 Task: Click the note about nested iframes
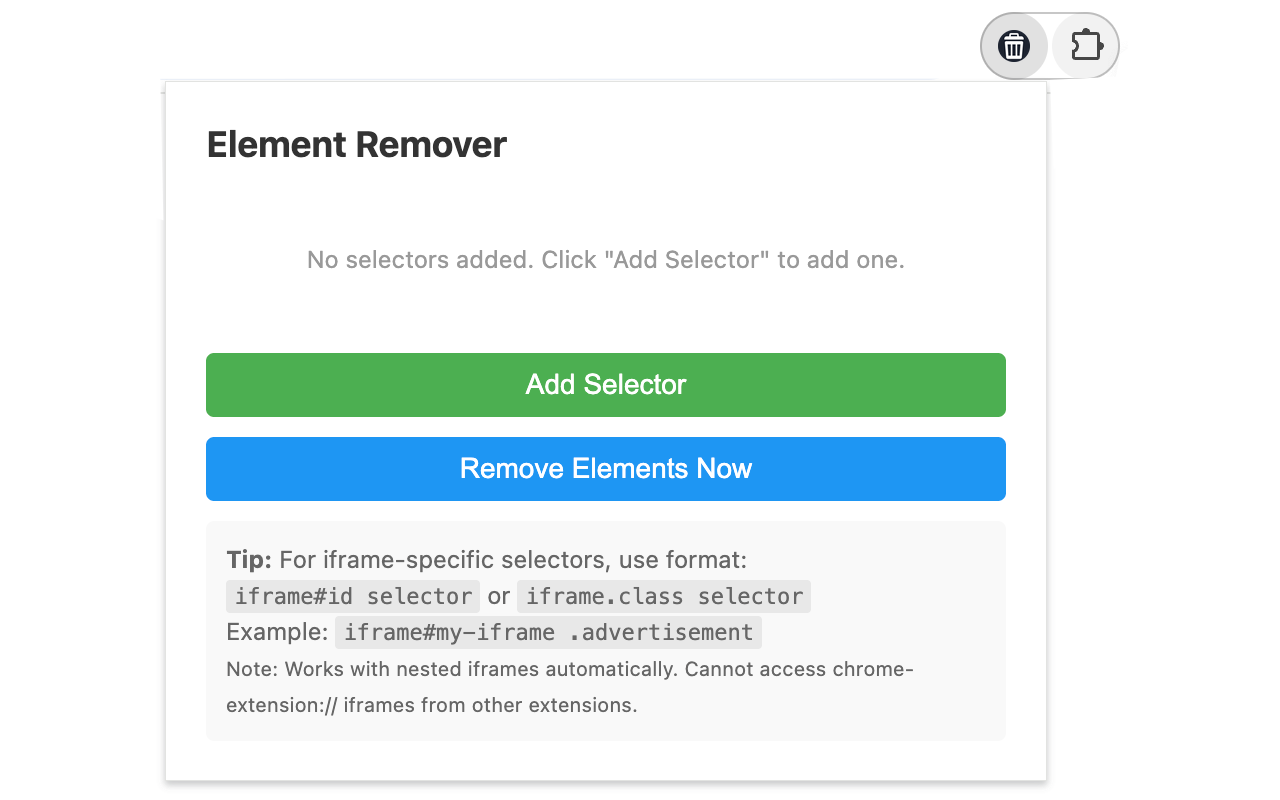pos(569,686)
